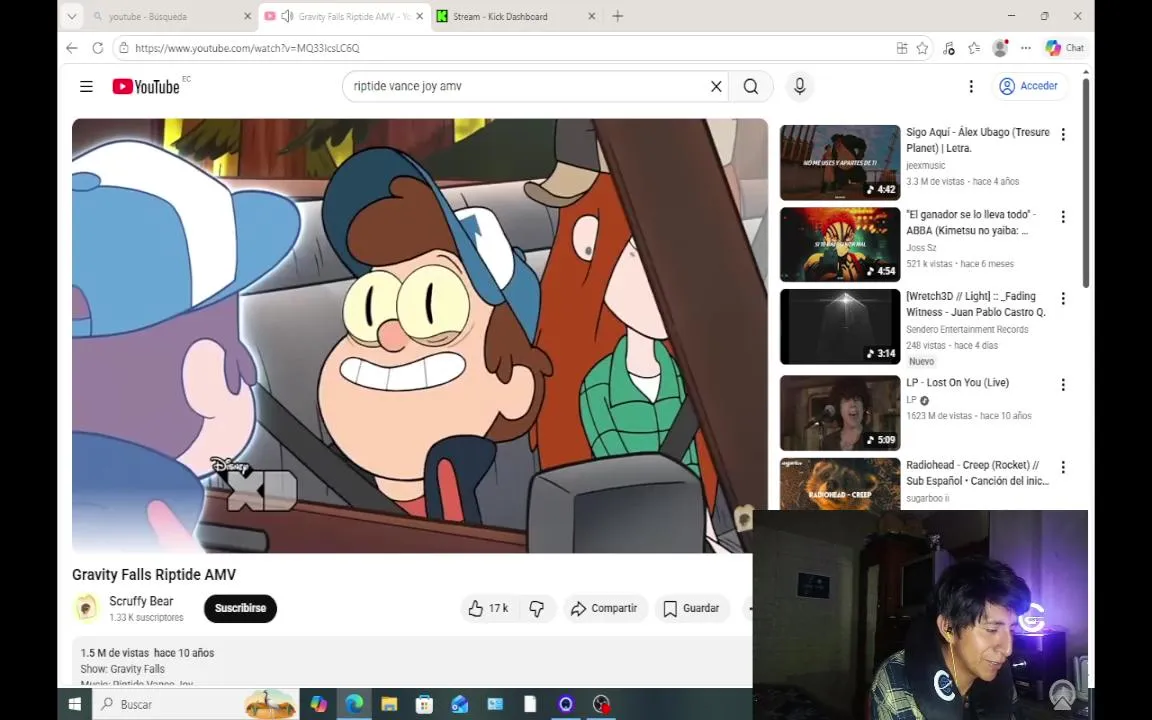The width and height of the screenshot is (1152, 720).
Task: Bookmark this page with the star icon
Action: tap(923, 48)
